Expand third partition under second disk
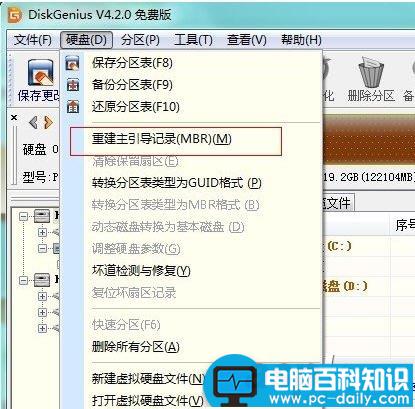The width and height of the screenshot is (415, 409). click(x=42, y=328)
